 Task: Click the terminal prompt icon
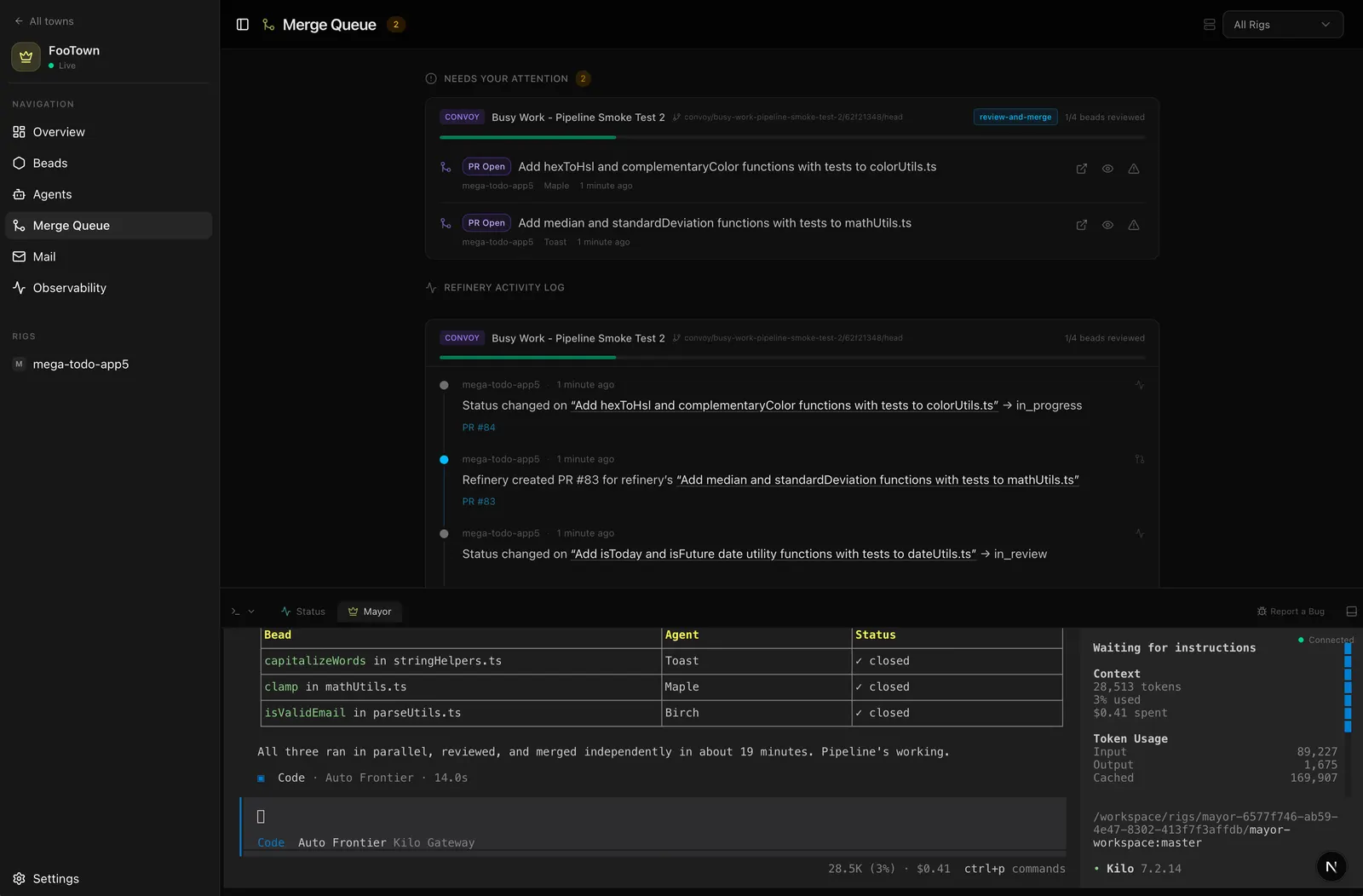(236, 612)
